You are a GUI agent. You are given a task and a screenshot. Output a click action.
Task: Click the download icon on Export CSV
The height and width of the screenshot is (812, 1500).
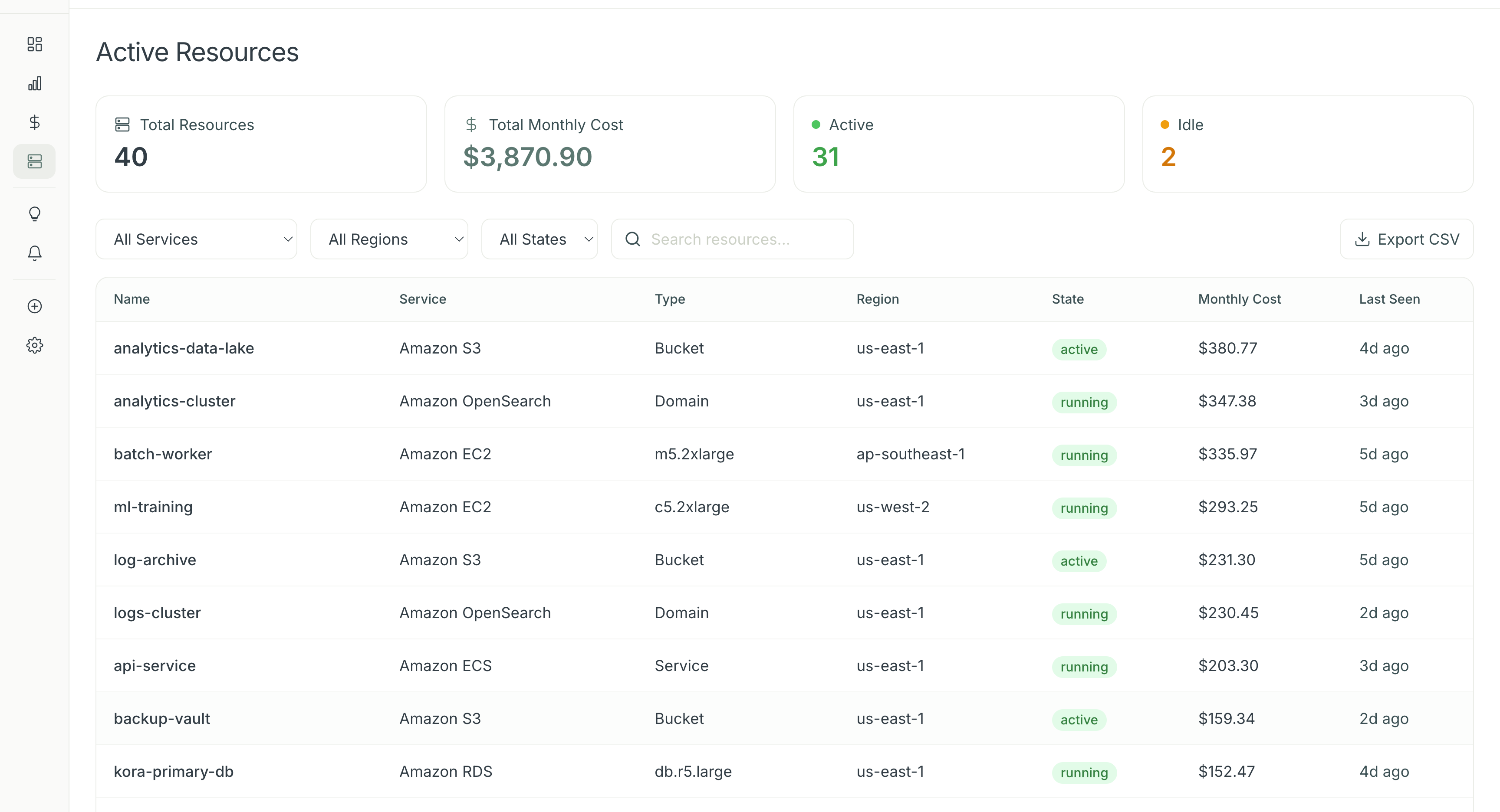pos(1362,239)
